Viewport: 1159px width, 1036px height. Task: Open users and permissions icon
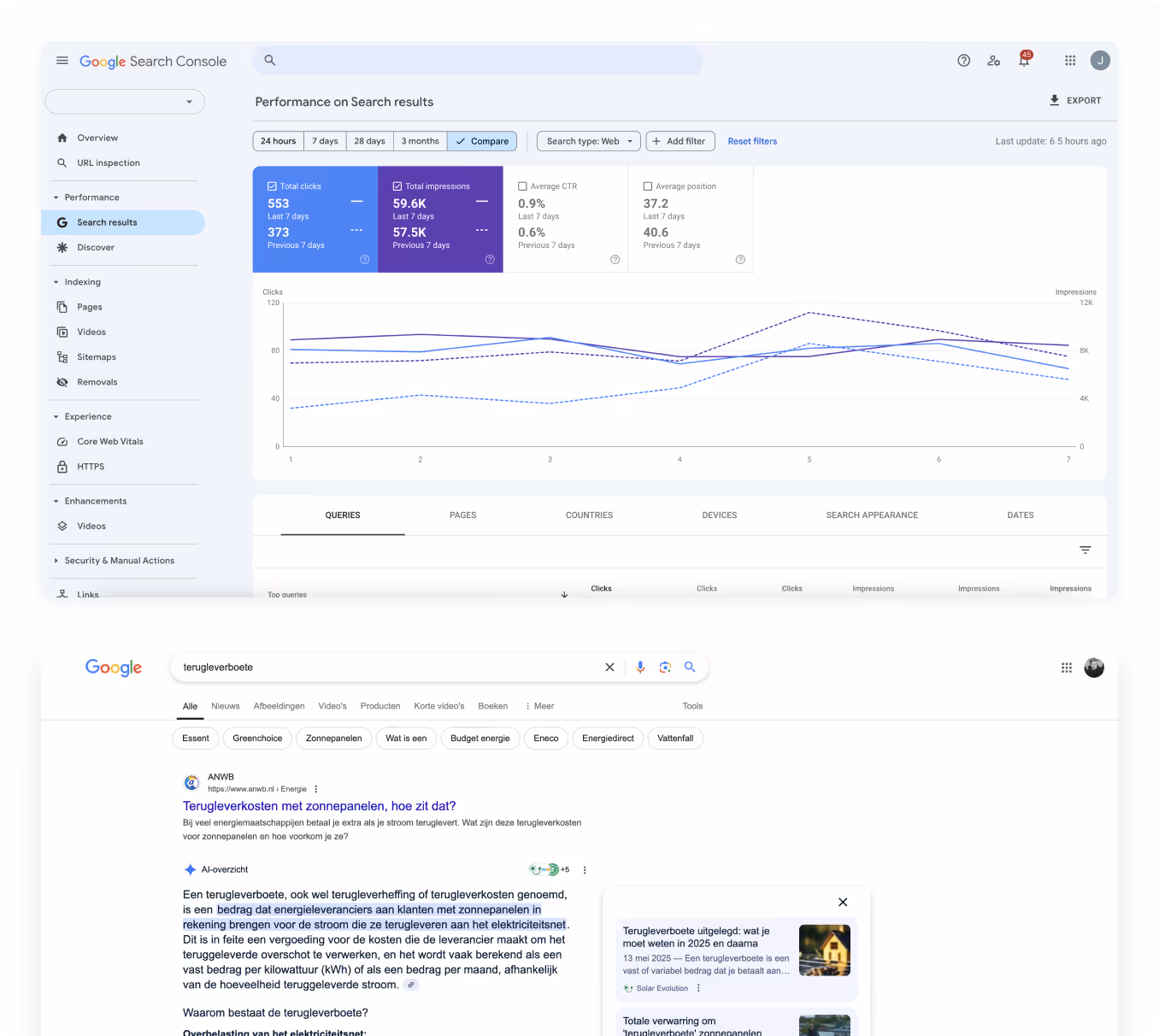point(994,61)
